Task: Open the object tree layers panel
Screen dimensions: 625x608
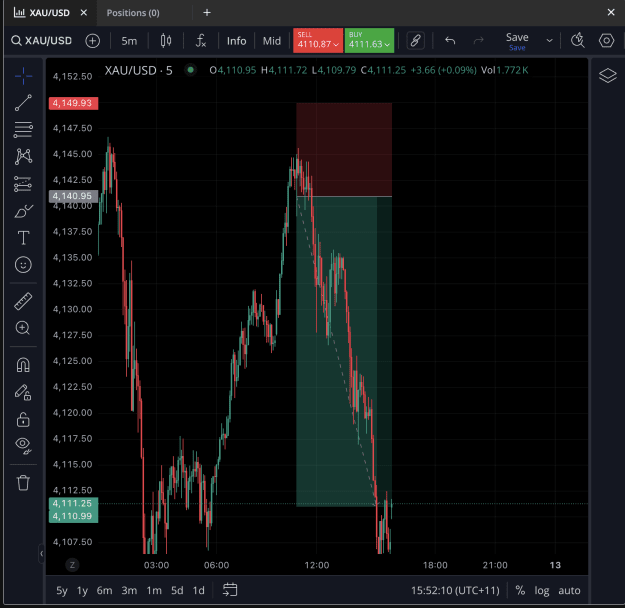Action: pyautogui.click(x=607, y=75)
